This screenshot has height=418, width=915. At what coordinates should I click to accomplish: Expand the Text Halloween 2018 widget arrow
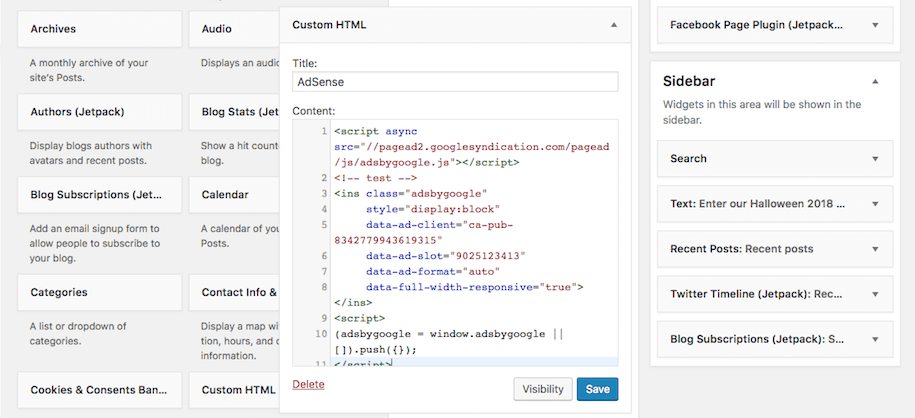coord(875,204)
